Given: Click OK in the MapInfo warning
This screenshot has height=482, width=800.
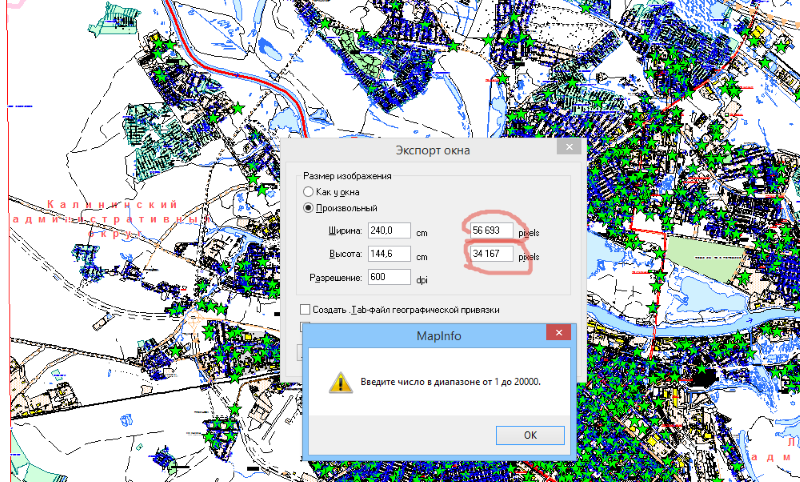Looking at the screenshot, I should [x=530, y=435].
